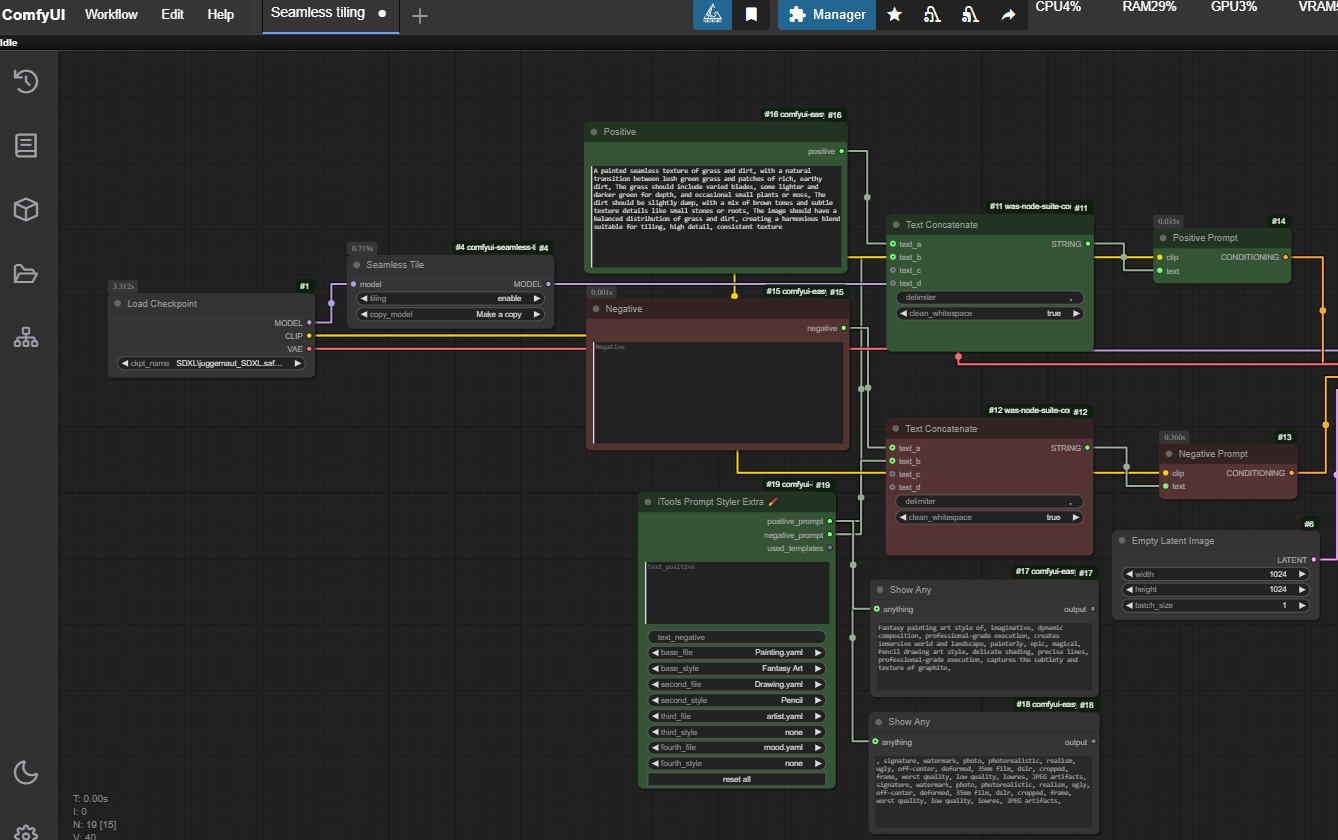This screenshot has width=1338, height=840.
Task: Toggle tiling setting on Seamless Tile node
Action: tap(450, 298)
